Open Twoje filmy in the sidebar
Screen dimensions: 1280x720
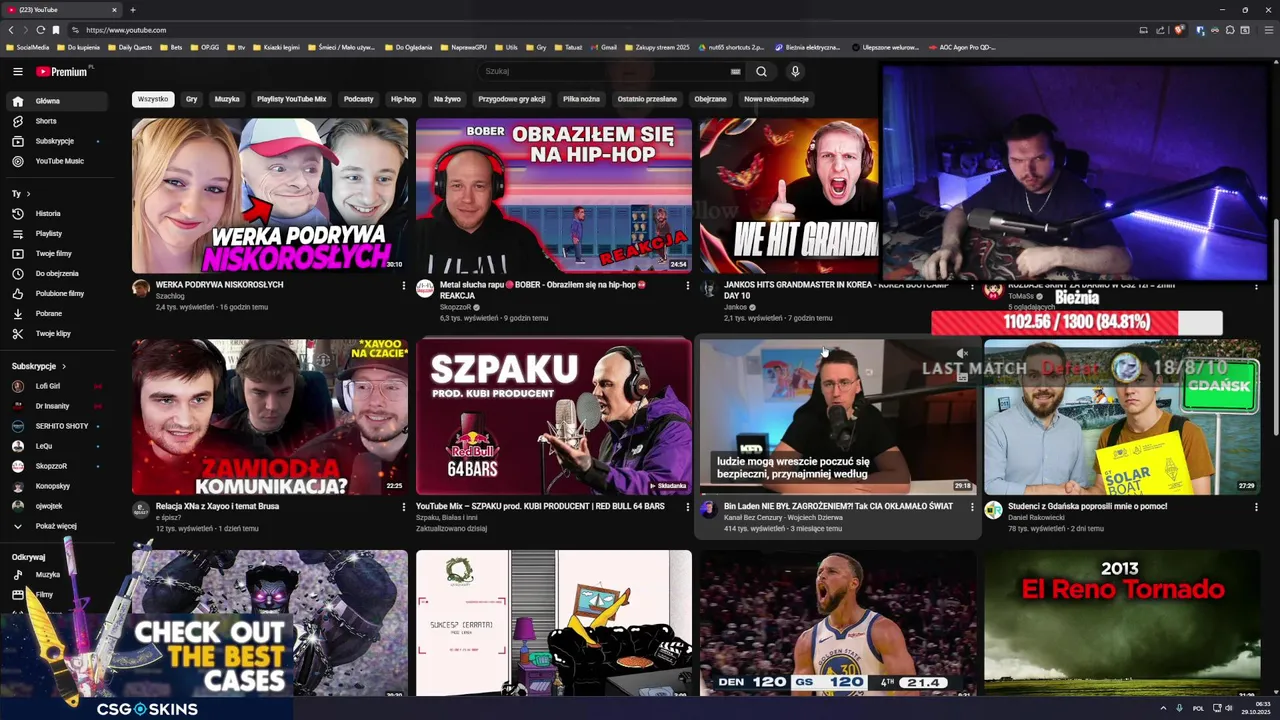coord(57,253)
